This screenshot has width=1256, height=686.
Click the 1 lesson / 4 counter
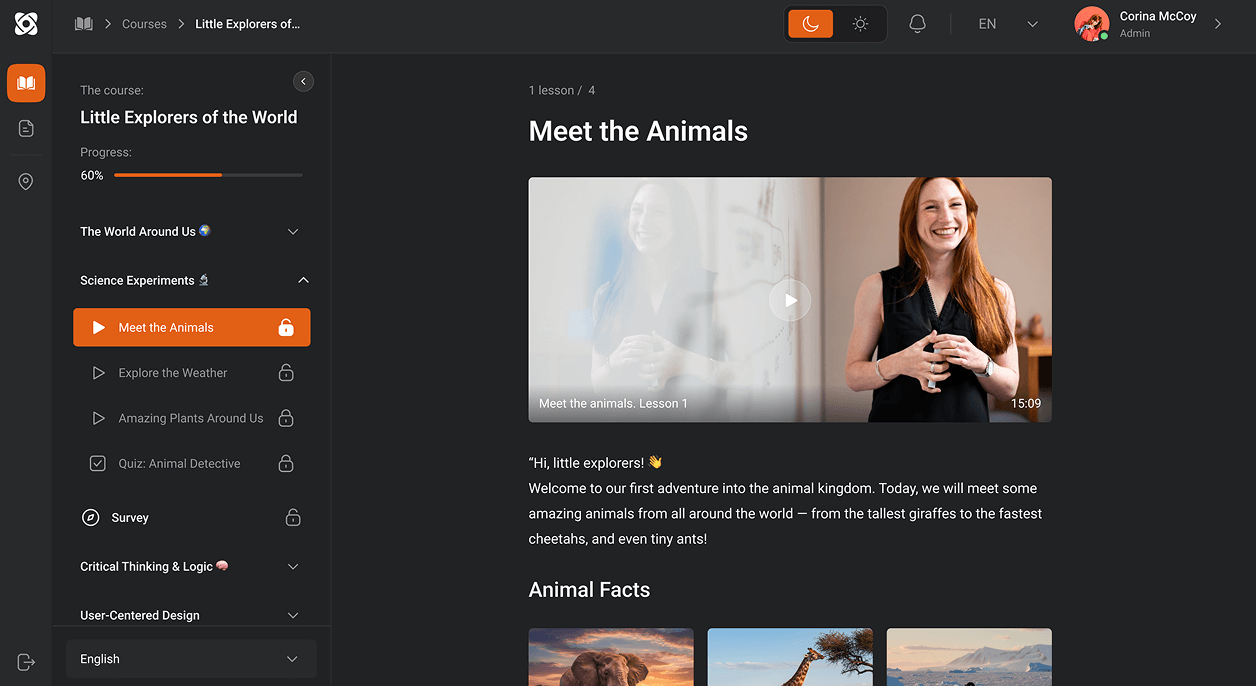click(562, 90)
